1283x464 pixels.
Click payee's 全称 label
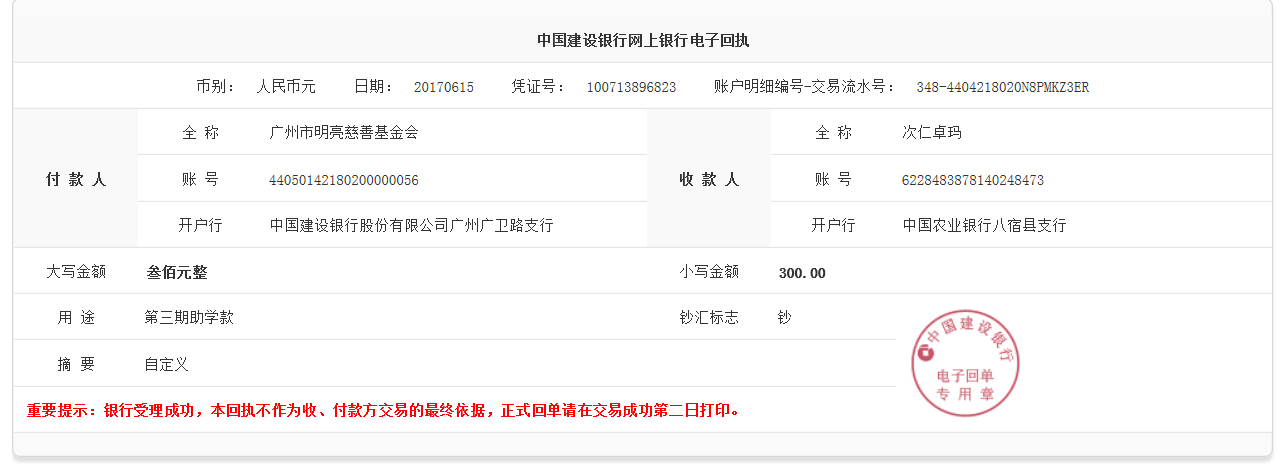[x=833, y=133]
